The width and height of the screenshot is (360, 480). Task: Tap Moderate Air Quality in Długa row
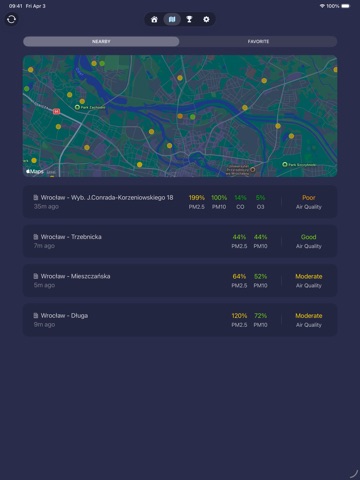click(x=309, y=320)
